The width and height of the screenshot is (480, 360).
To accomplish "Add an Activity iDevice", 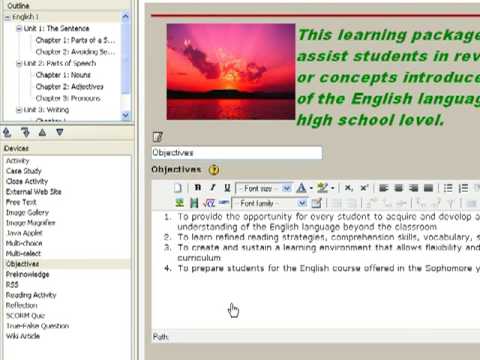I will pos(18,161).
